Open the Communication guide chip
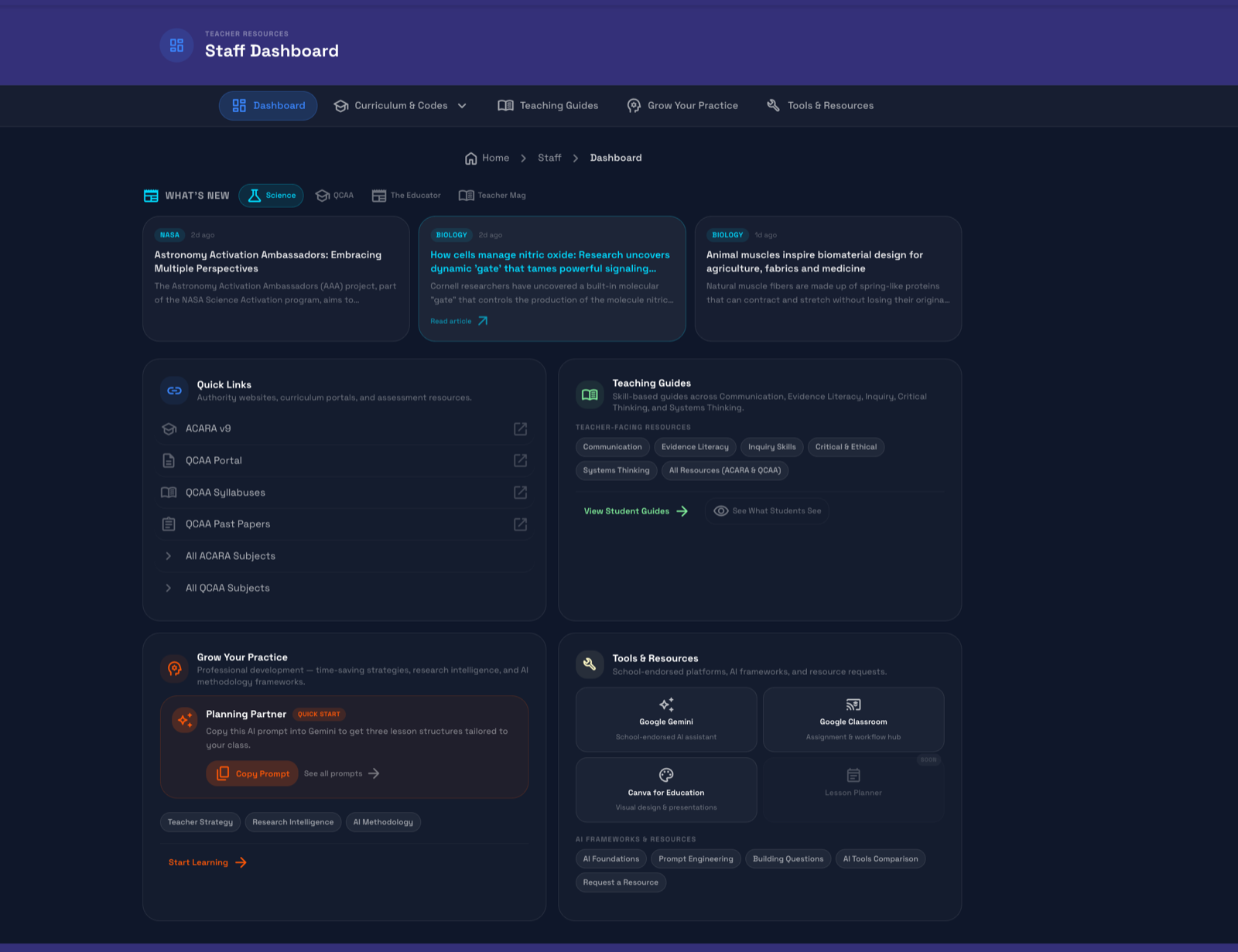The image size is (1238, 952). pos(612,447)
